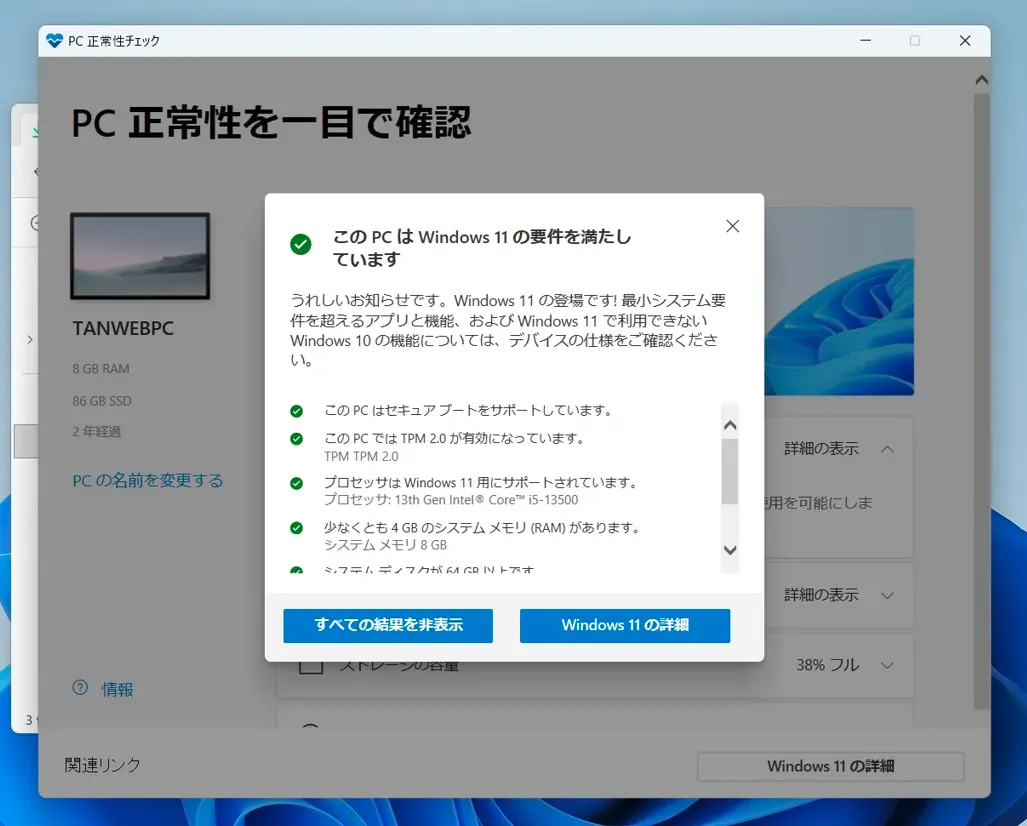Click green check icon beside TPM 2.0 result
Screen dimensions: 1027x826
coord(296,439)
